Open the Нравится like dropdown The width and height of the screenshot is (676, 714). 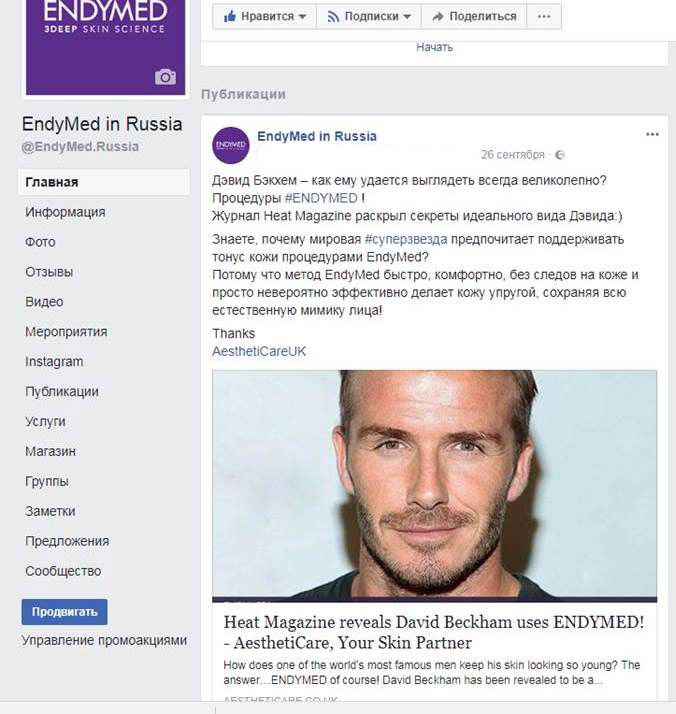[x=264, y=16]
